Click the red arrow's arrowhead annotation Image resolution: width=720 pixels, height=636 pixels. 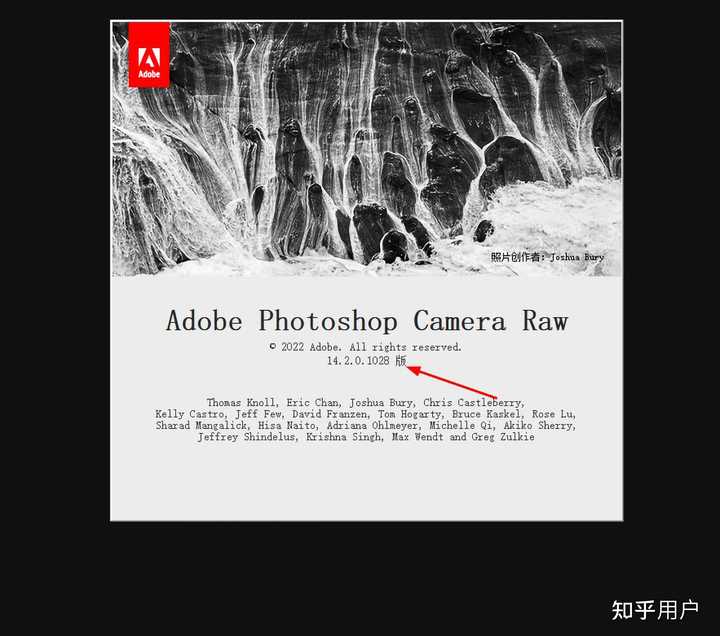pos(415,370)
